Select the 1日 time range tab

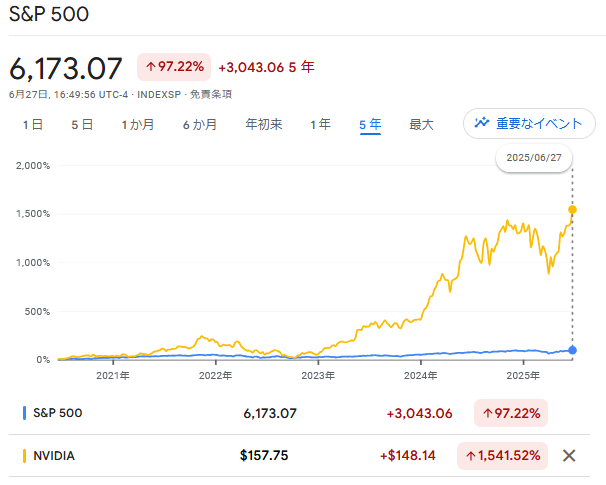coord(33,124)
